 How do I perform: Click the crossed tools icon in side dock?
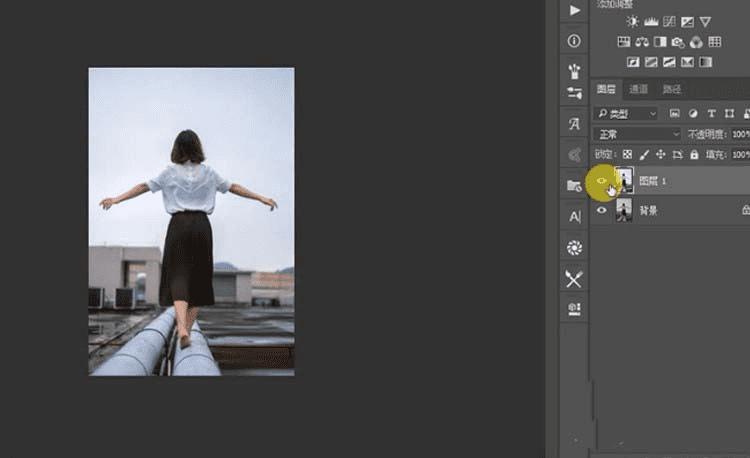574,279
